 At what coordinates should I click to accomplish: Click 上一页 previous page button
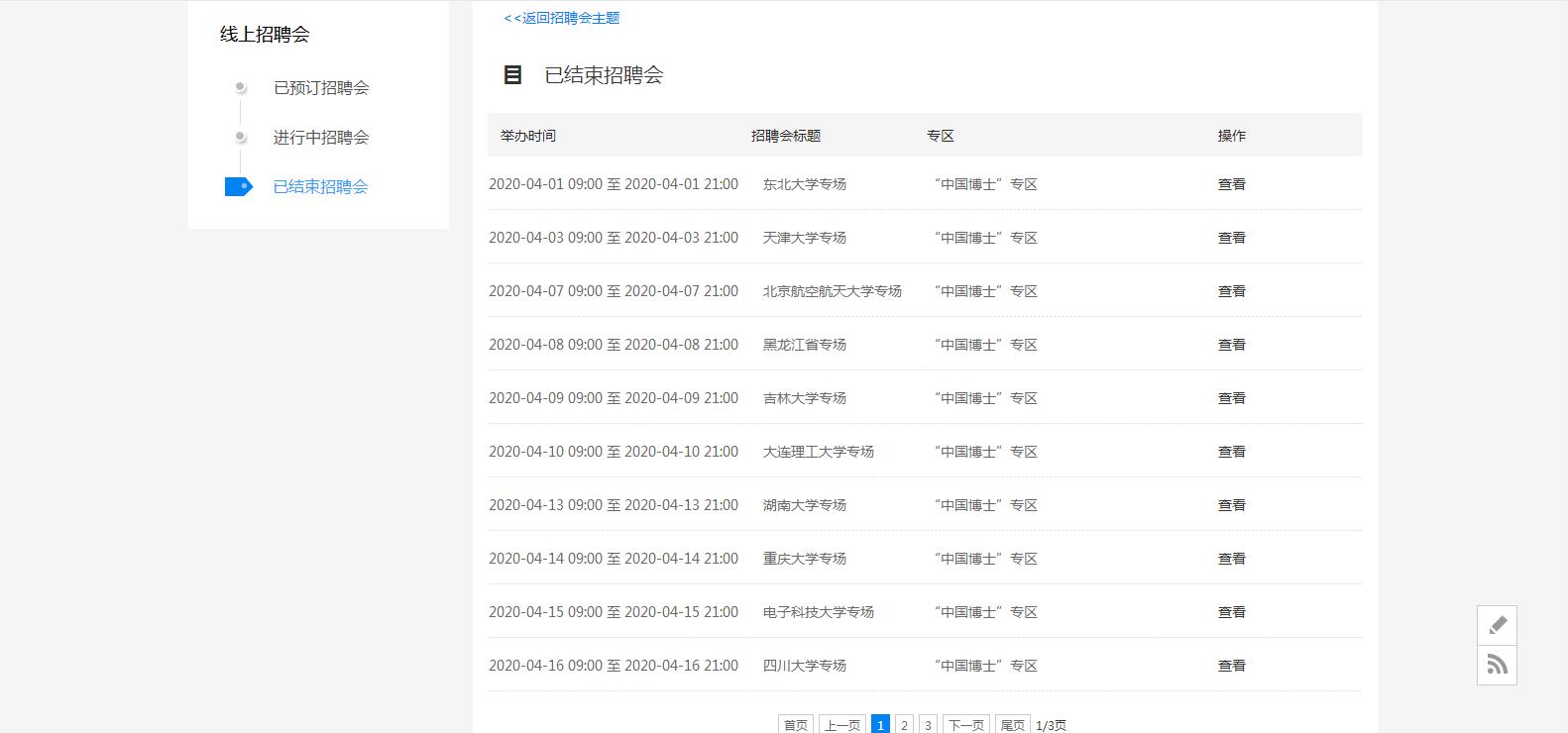[842, 725]
